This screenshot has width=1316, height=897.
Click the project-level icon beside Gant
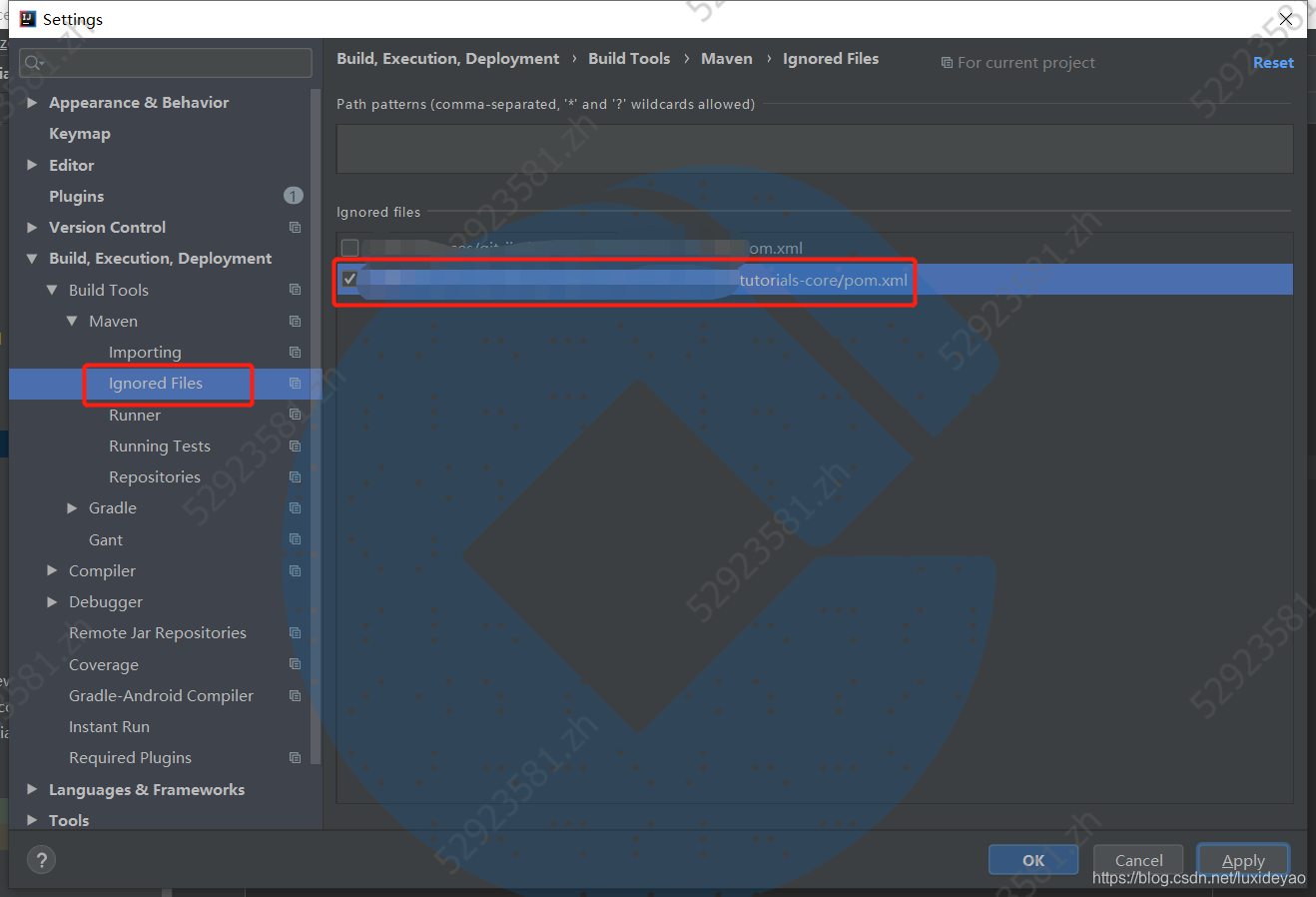coord(295,539)
